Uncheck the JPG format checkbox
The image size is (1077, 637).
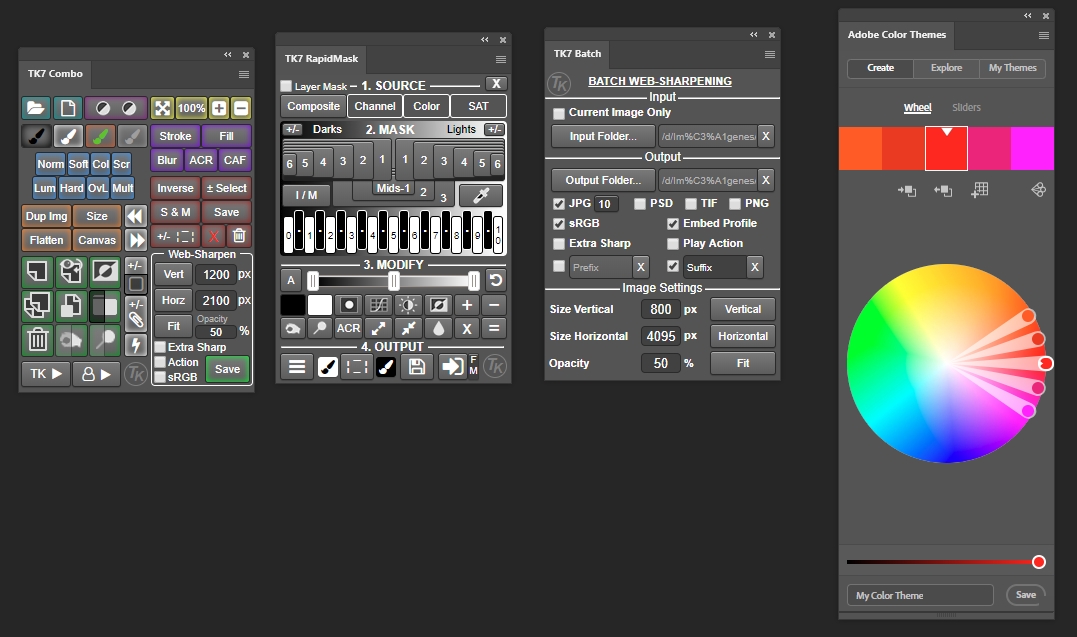[x=559, y=204]
